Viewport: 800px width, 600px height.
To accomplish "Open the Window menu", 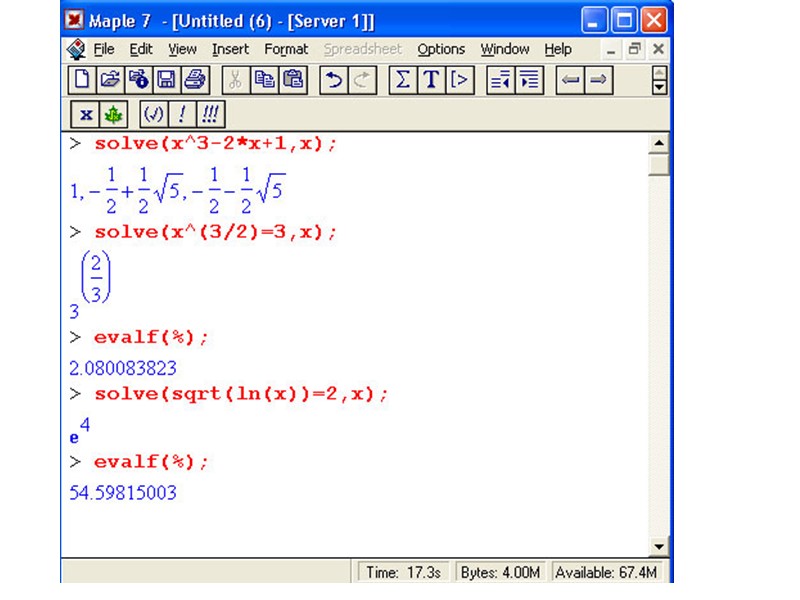I will click(505, 49).
